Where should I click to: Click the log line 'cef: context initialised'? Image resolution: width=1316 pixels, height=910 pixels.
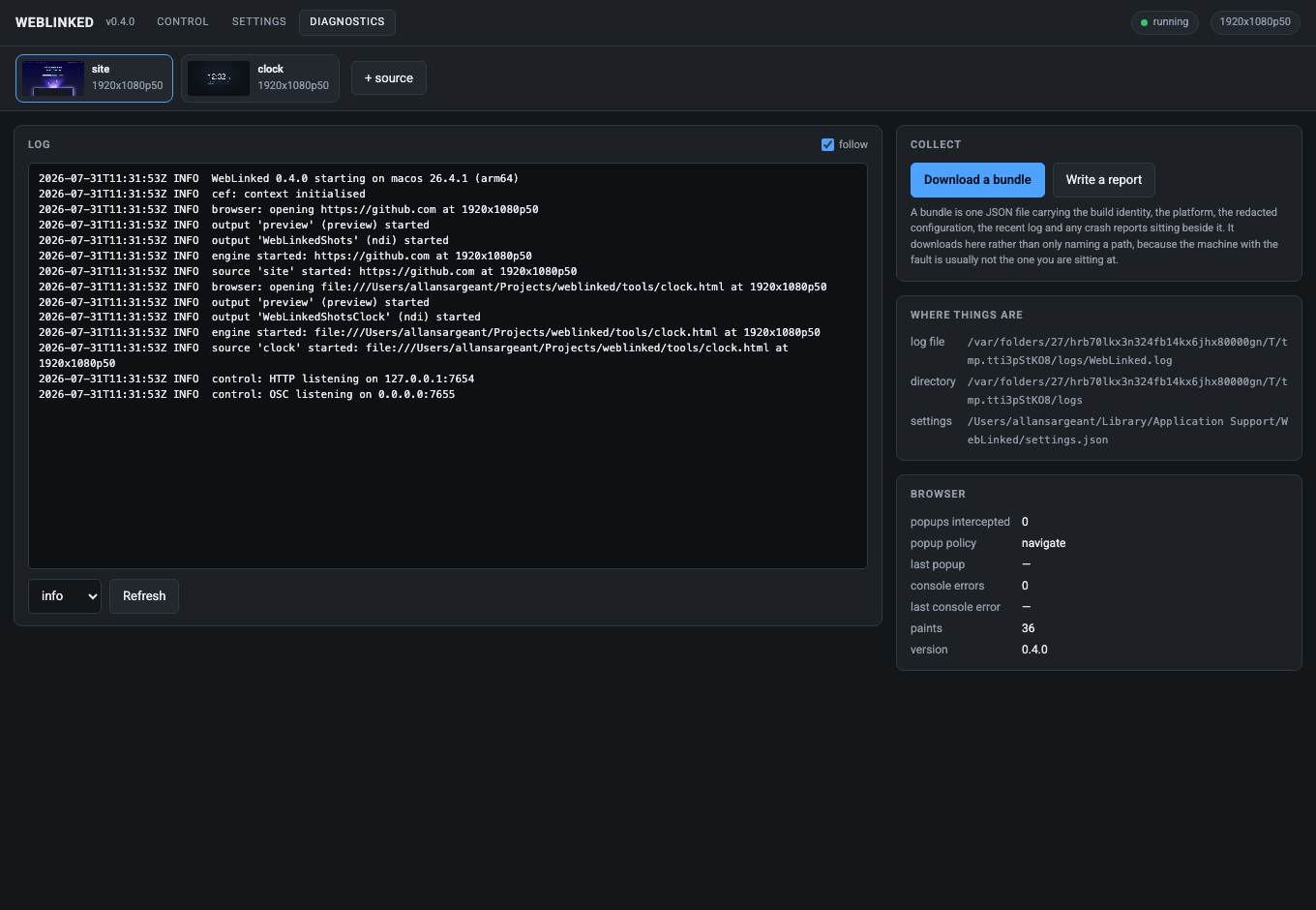[x=202, y=194]
